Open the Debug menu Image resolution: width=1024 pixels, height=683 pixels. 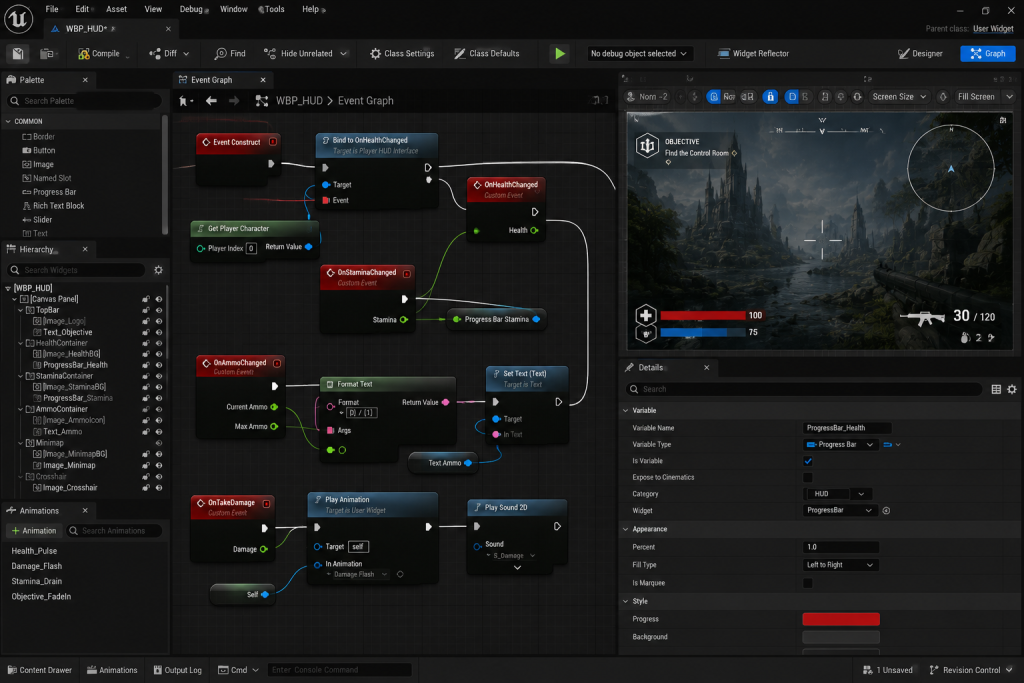click(191, 9)
